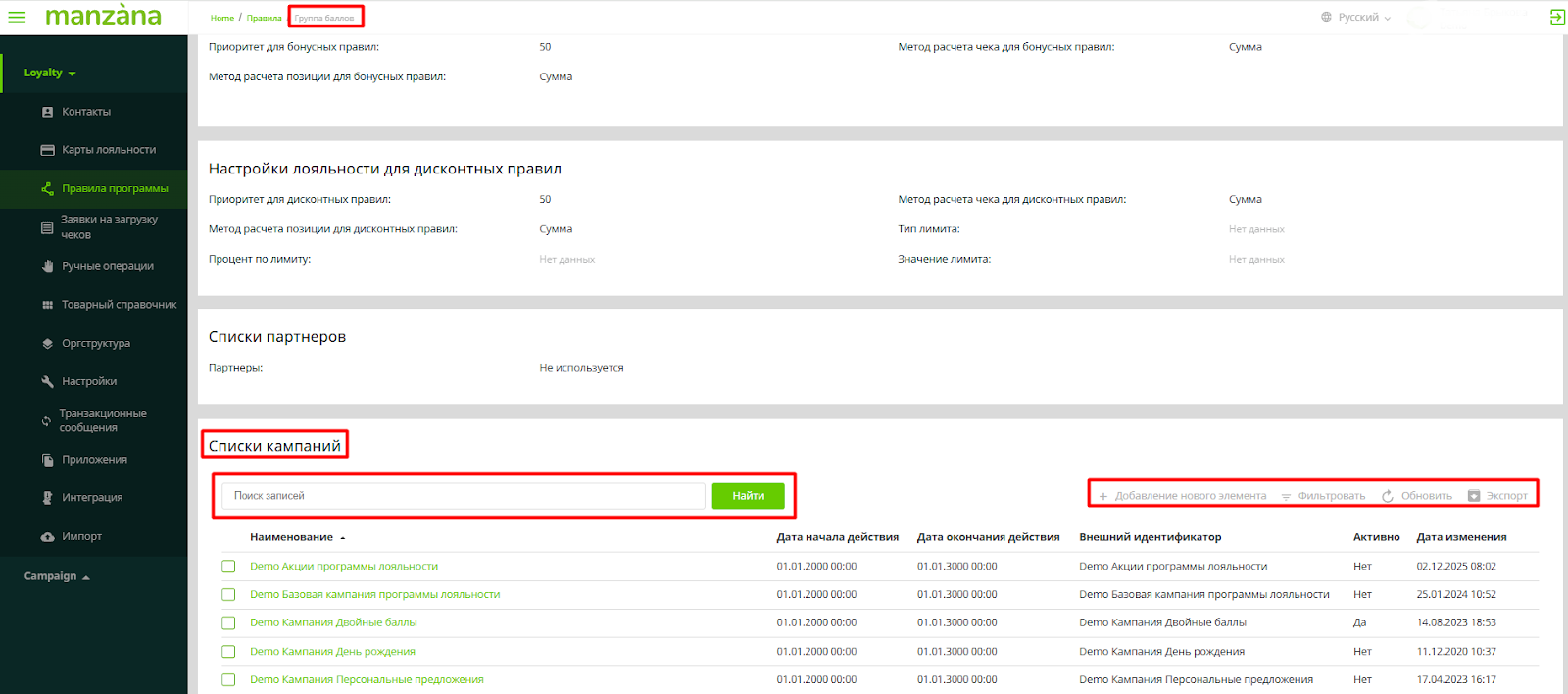Collapse the Loyalty sidebar section

pos(50,73)
